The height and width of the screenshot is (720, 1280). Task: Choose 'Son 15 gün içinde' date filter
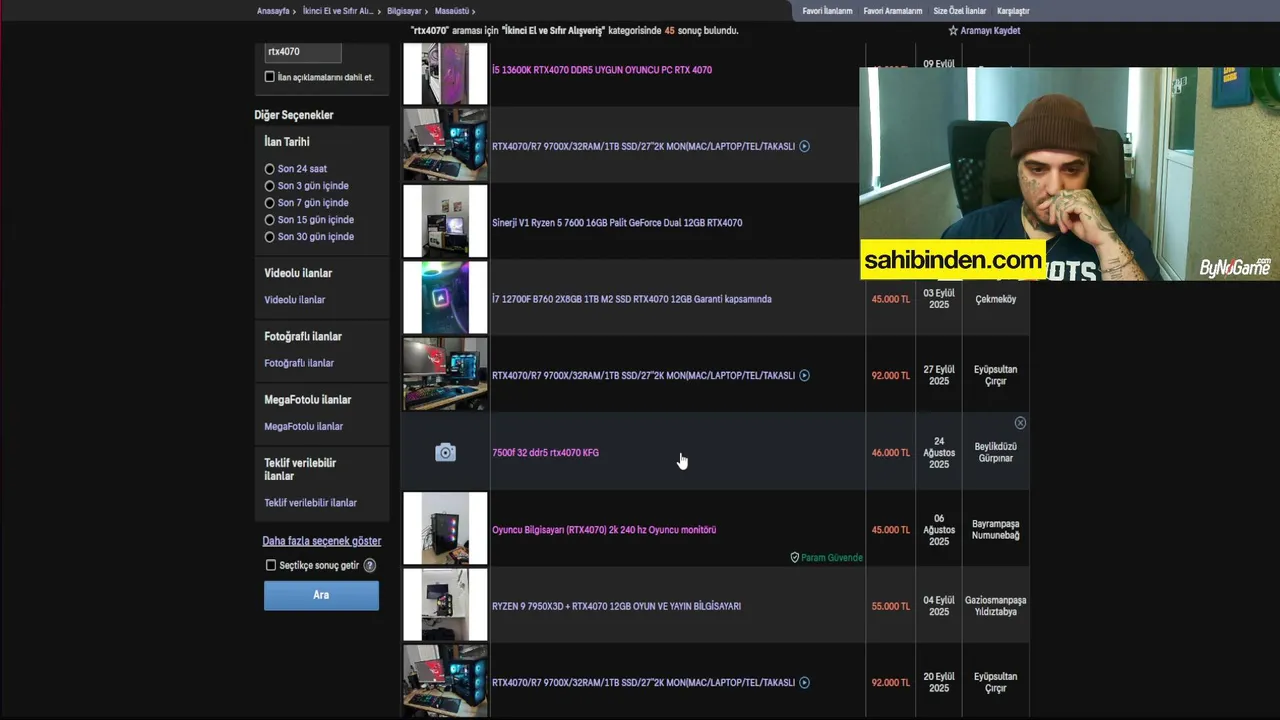[270, 220]
